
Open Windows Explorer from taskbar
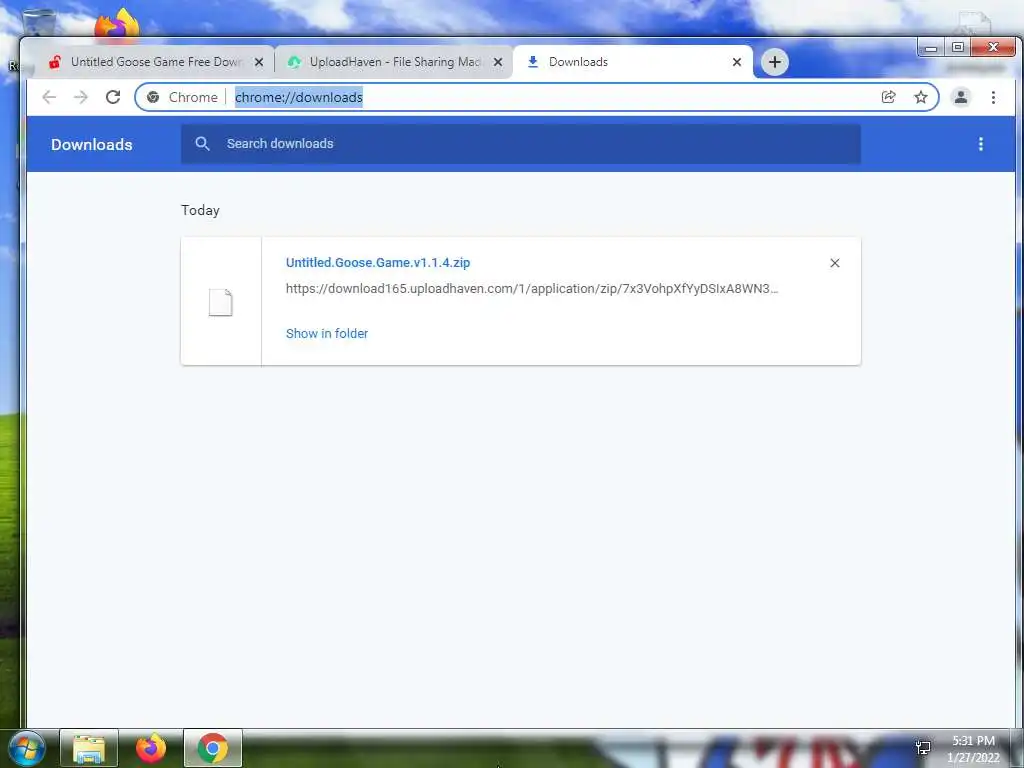pyautogui.click(x=89, y=748)
